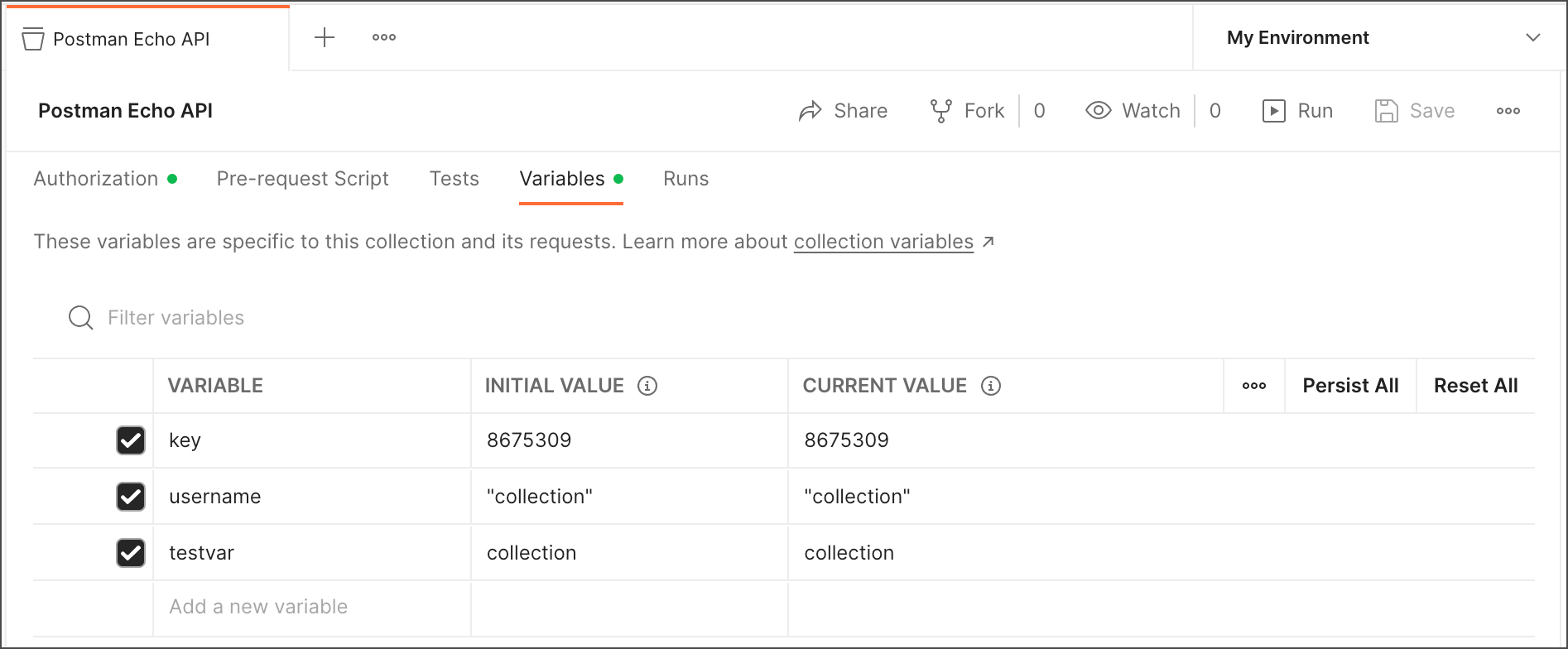Click the Fork icon
1568x649 pixels.
(941, 111)
